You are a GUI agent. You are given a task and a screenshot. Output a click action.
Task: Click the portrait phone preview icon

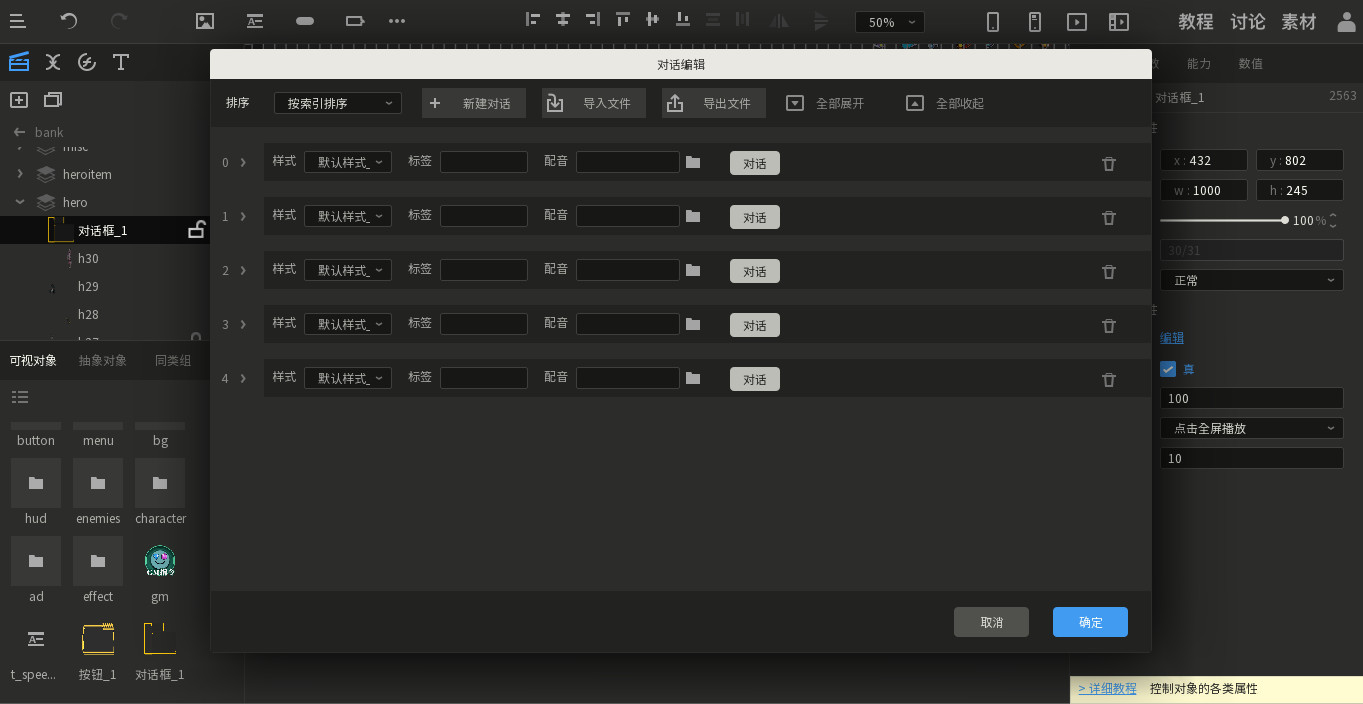[x=992, y=21]
